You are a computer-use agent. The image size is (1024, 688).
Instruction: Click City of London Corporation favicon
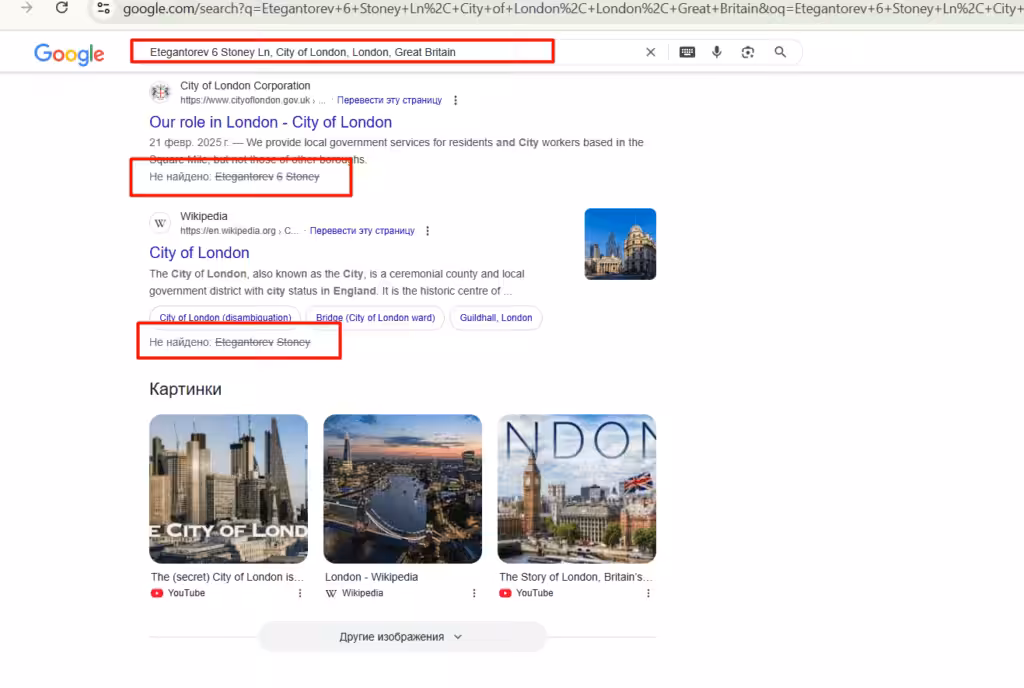pyautogui.click(x=160, y=93)
